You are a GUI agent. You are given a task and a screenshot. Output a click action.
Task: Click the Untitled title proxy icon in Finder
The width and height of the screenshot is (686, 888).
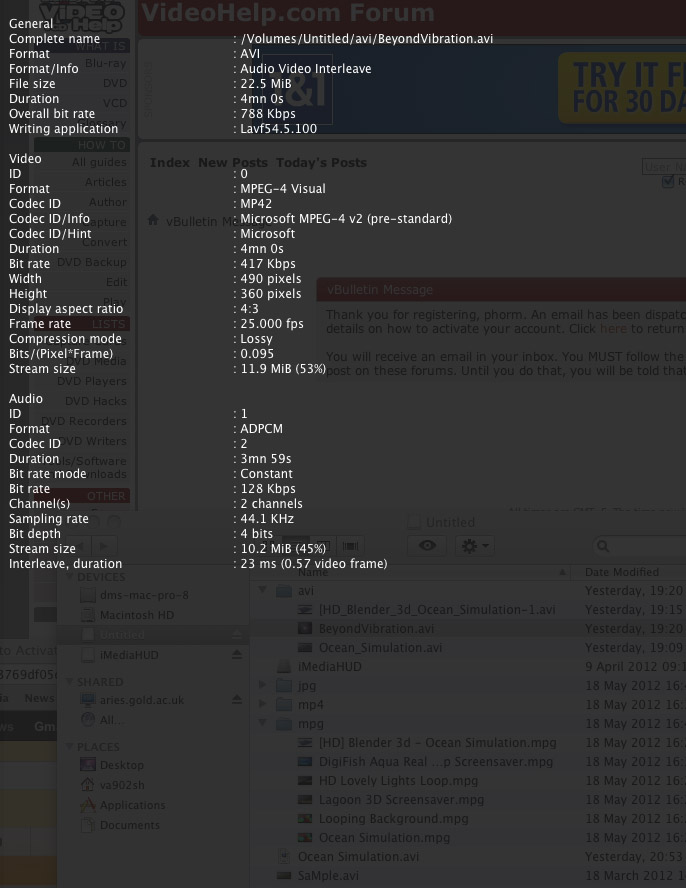coord(414,522)
